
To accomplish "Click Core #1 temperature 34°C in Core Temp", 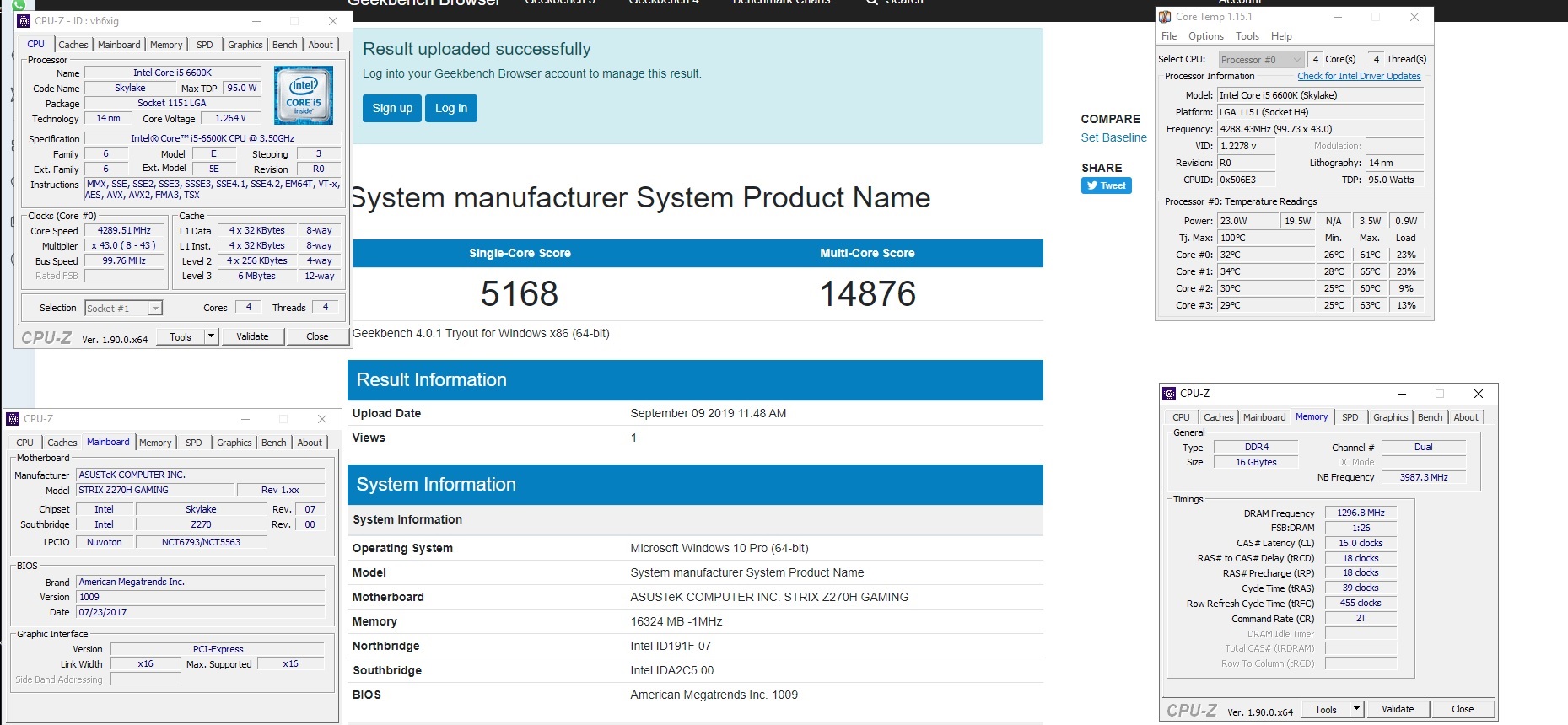I will click(1266, 271).
